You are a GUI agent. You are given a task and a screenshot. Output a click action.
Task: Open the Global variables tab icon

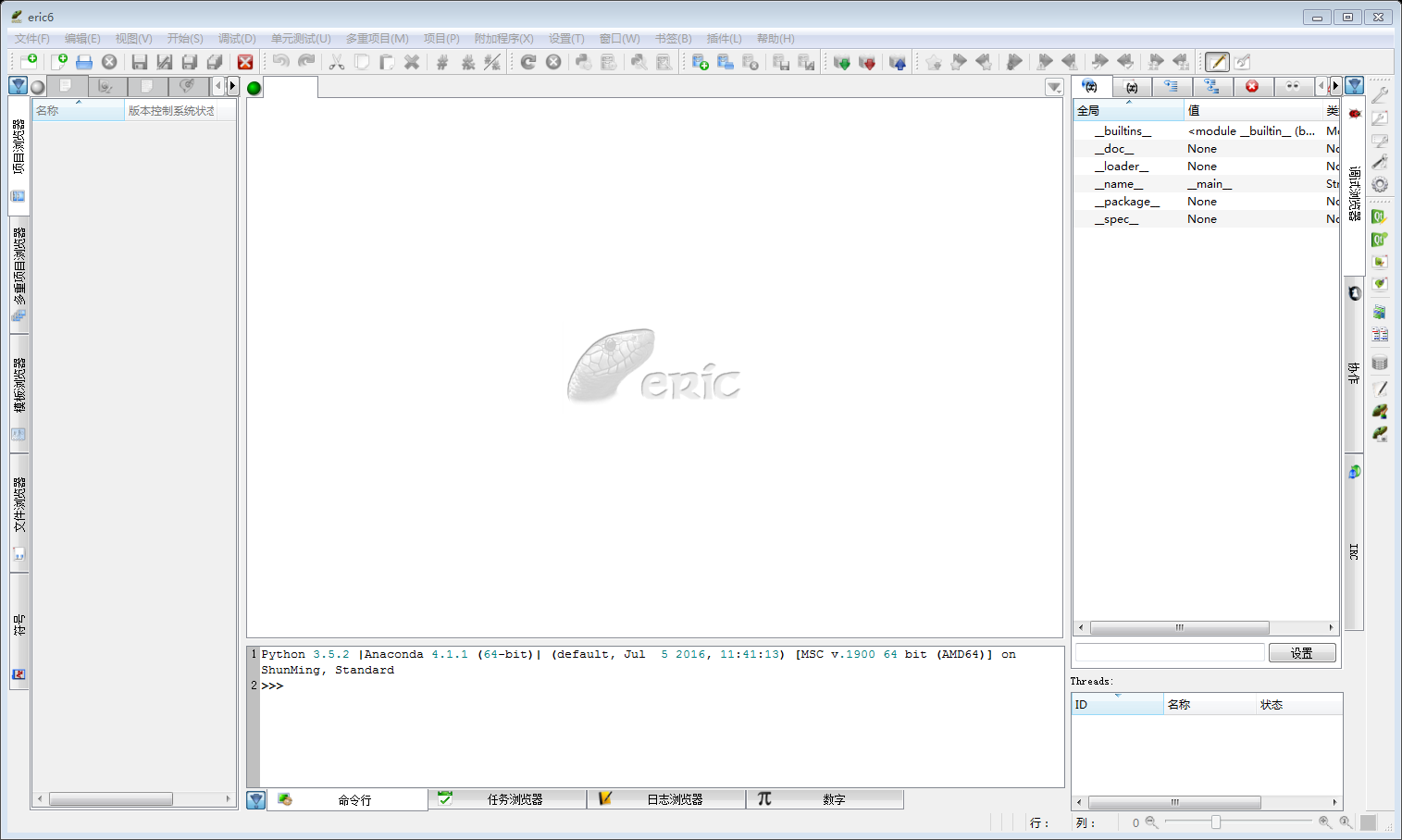pyautogui.click(x=1091, y=86)
